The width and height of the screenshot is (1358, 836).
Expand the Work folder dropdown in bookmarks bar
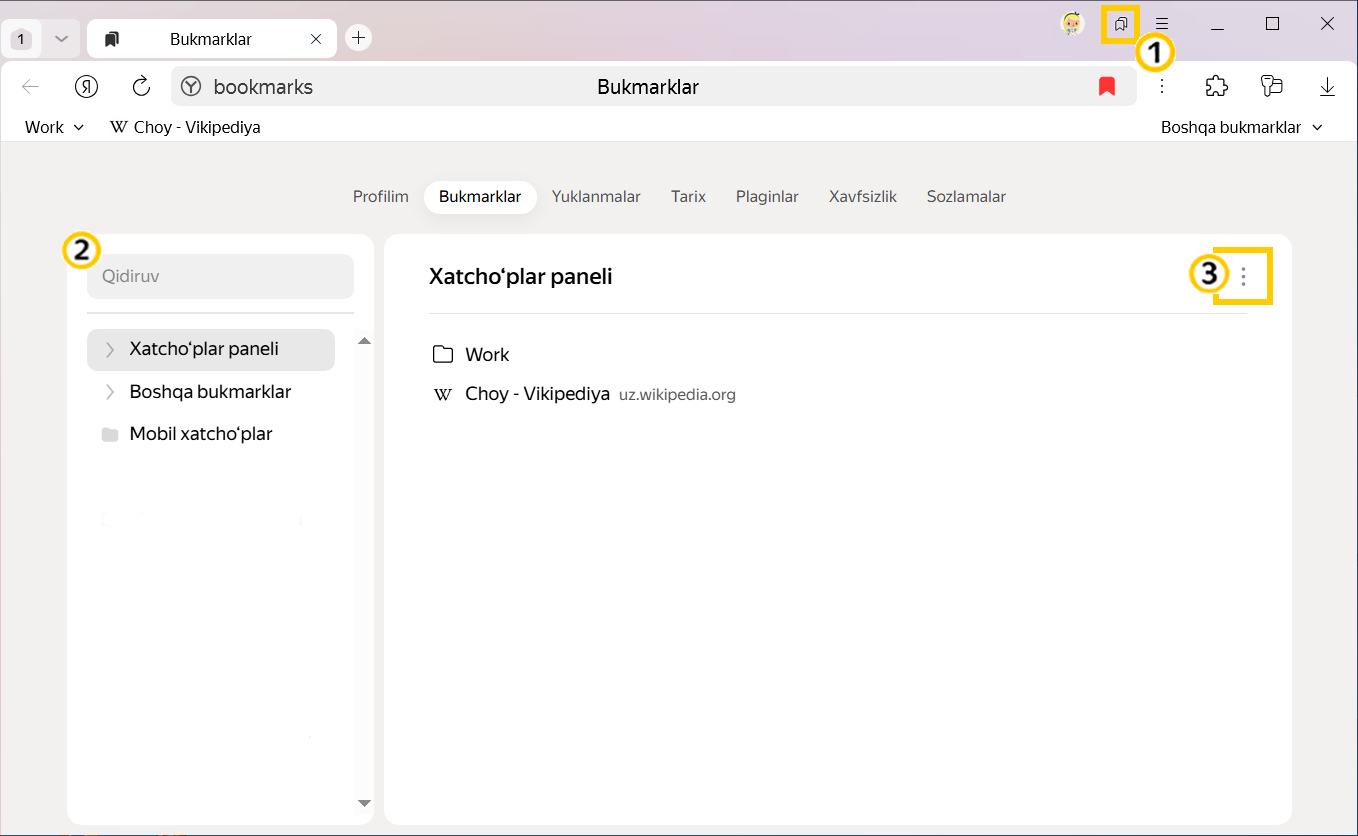[x=55, y=127]
